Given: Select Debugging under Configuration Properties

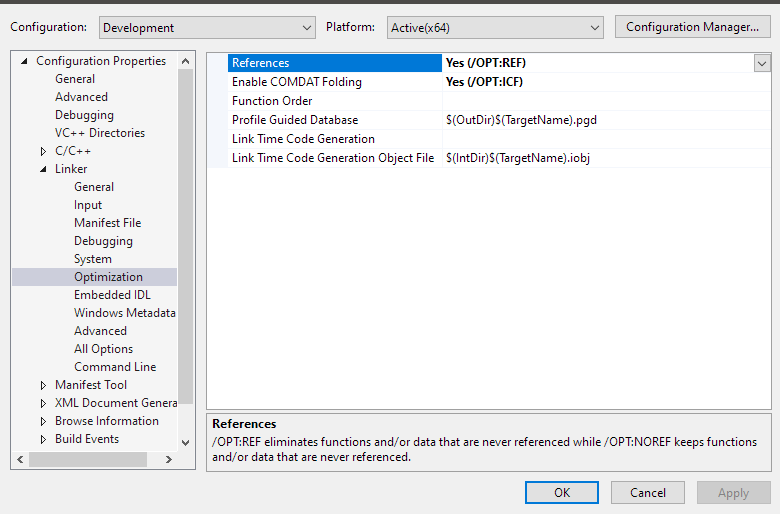Looking at the screenshot, I should 84,115.
